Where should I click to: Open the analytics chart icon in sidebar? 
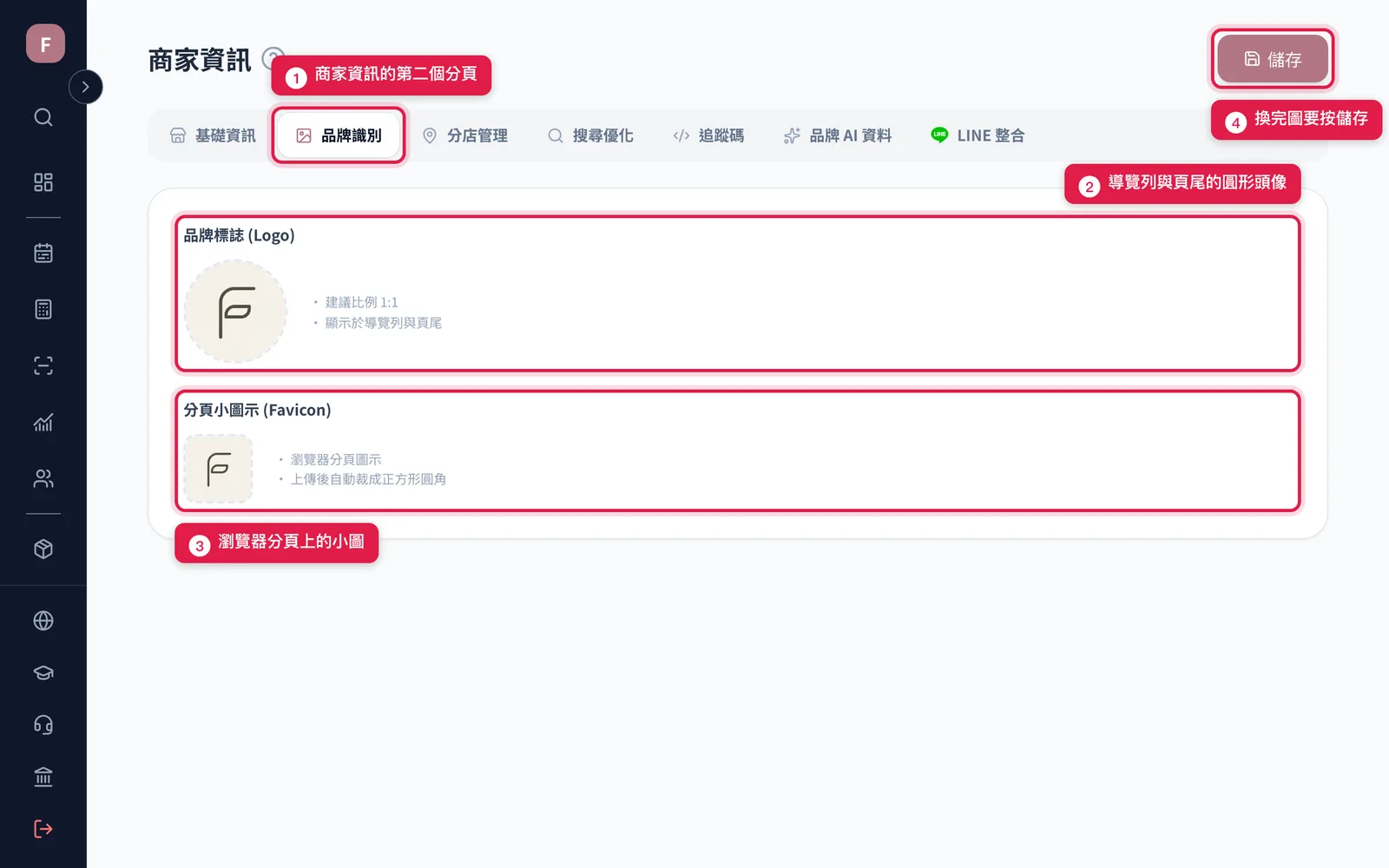click(43, 422)
